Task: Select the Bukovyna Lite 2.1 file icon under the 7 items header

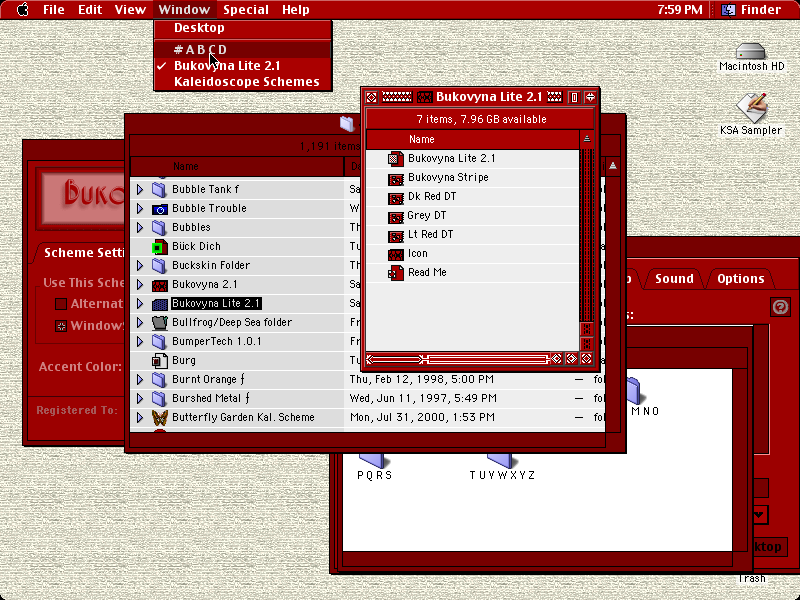Action: [396, 159]
